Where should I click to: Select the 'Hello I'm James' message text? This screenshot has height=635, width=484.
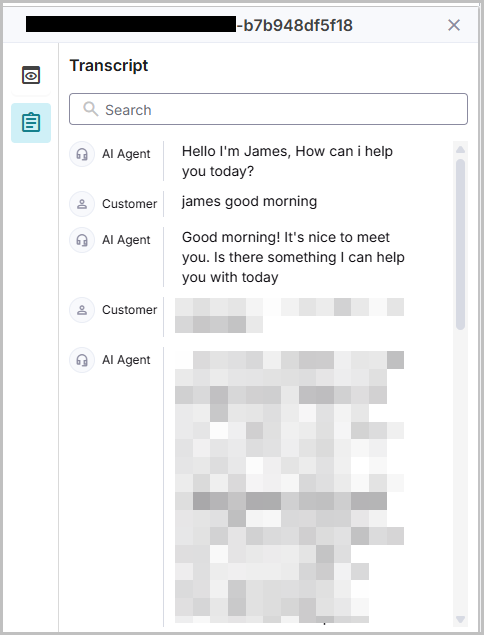(x=287, y=161)
